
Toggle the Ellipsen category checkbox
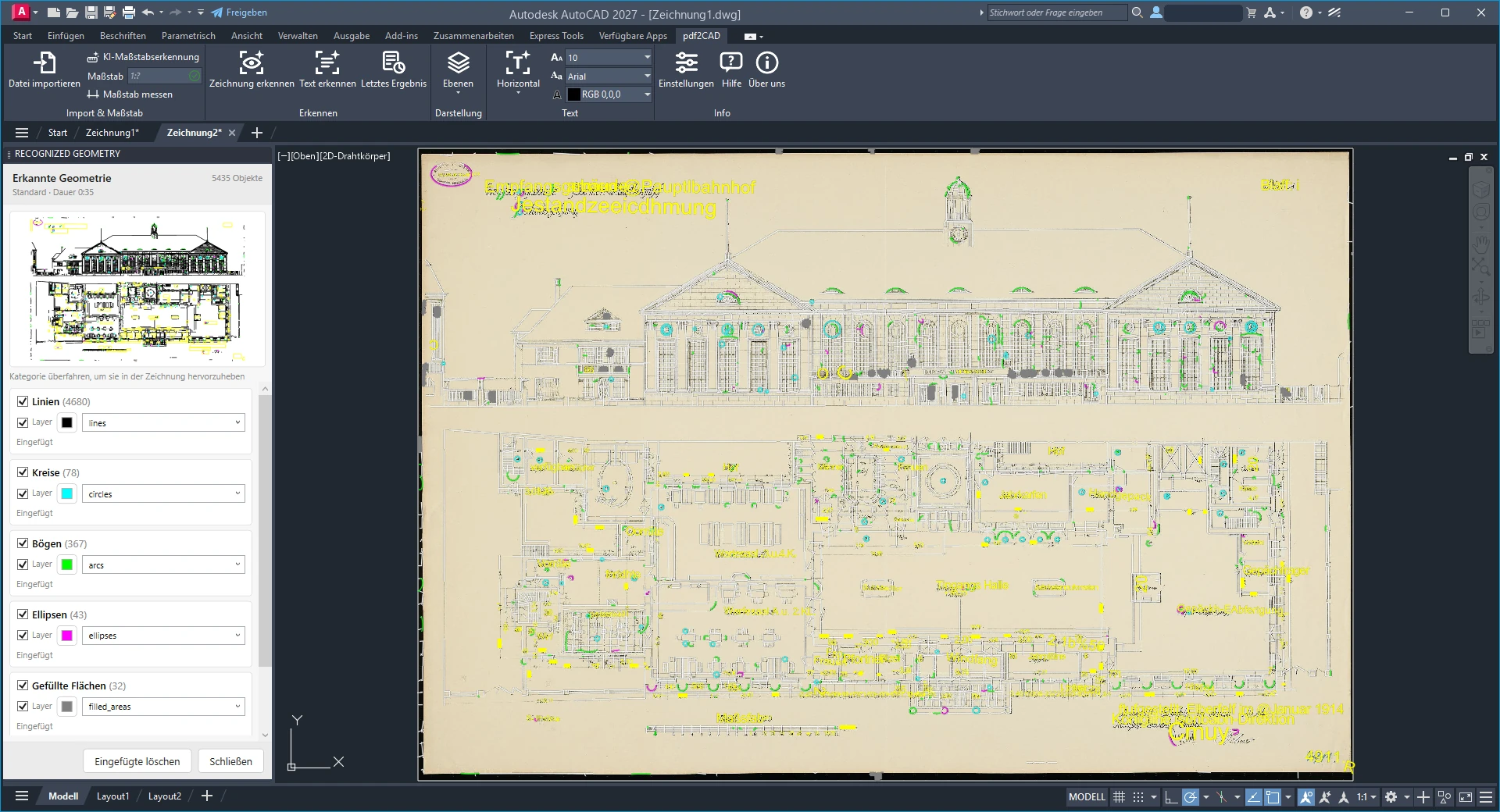tap(23, 614)
